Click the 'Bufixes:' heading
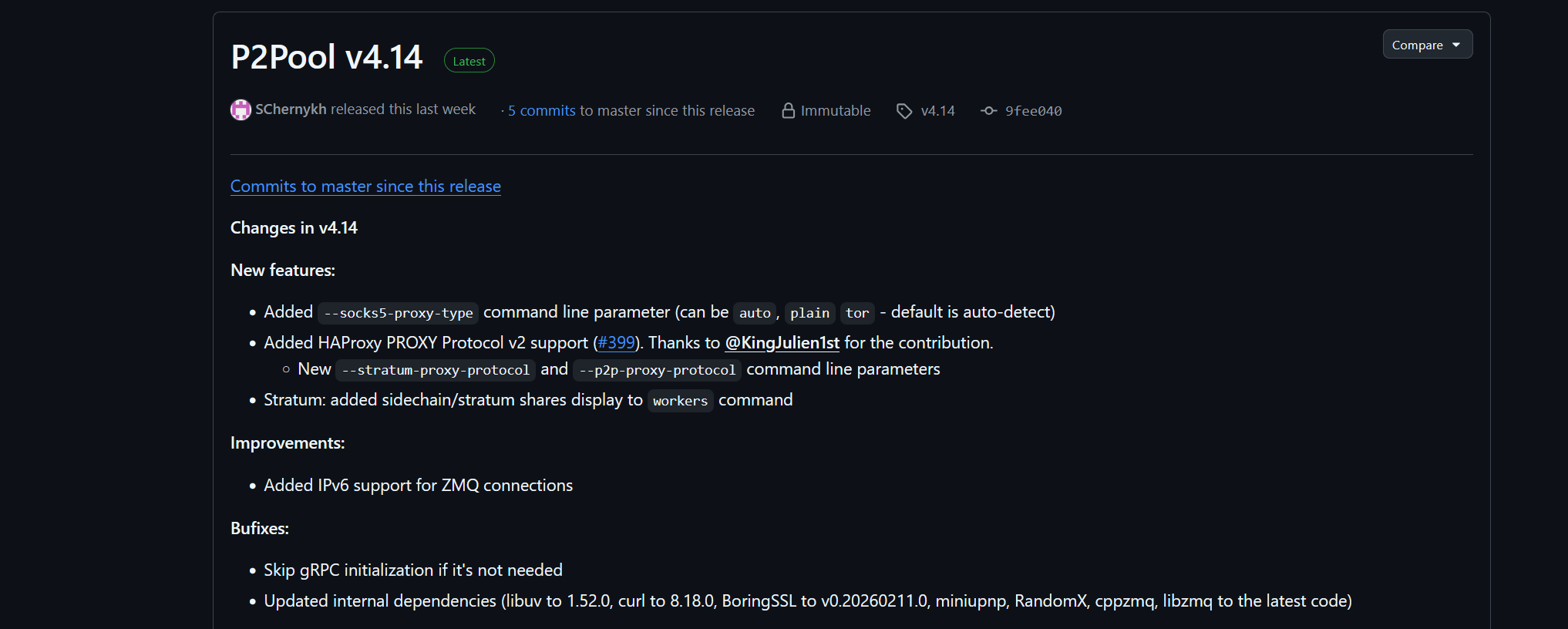Image resolution: width=1568 pixels, height=629 pixels. click(260, 529)
